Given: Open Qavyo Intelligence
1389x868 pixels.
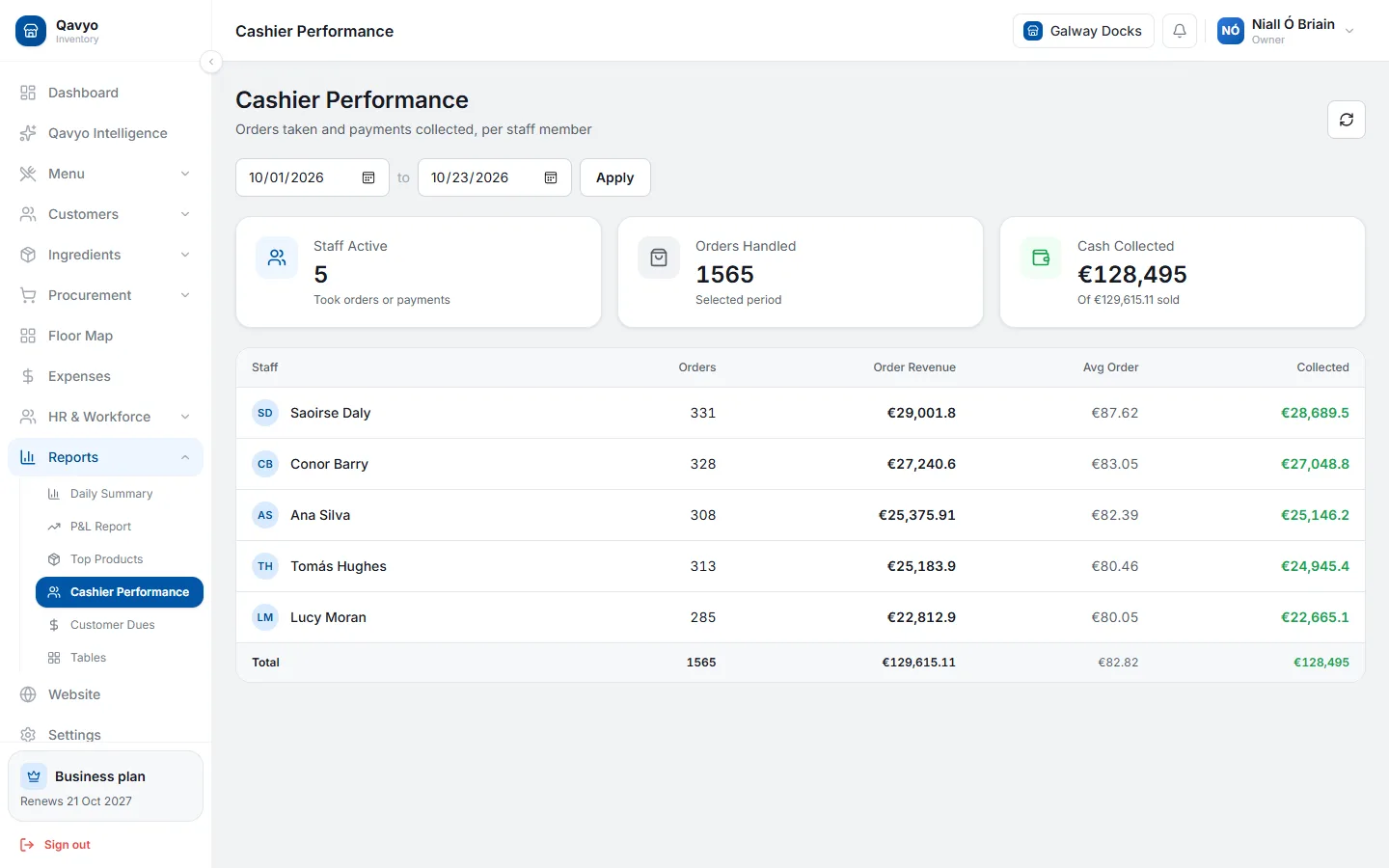Looking at the screenshot, I should coord(106,133).
